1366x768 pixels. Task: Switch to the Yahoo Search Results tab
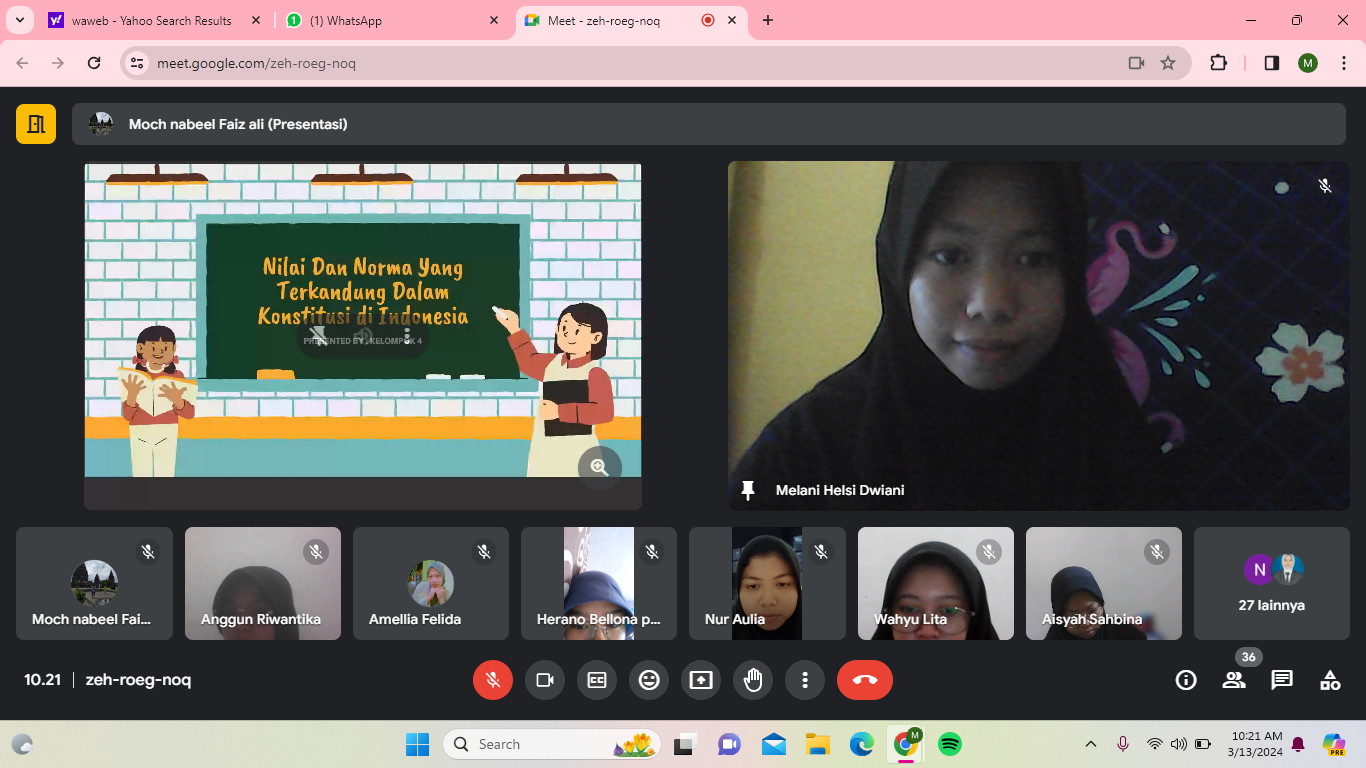click(150, 20)
